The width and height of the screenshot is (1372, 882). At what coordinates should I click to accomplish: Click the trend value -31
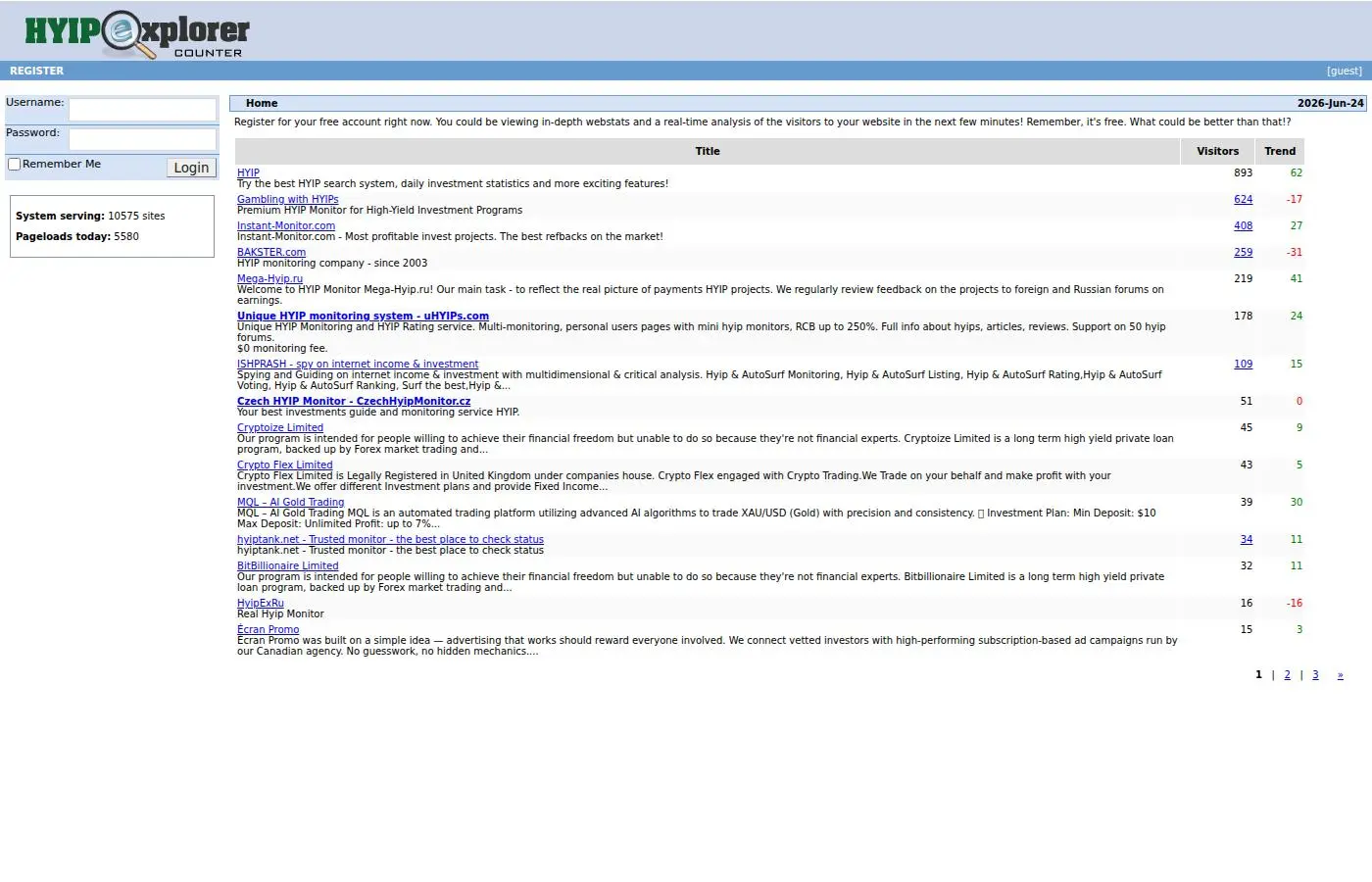(1295, 252)
